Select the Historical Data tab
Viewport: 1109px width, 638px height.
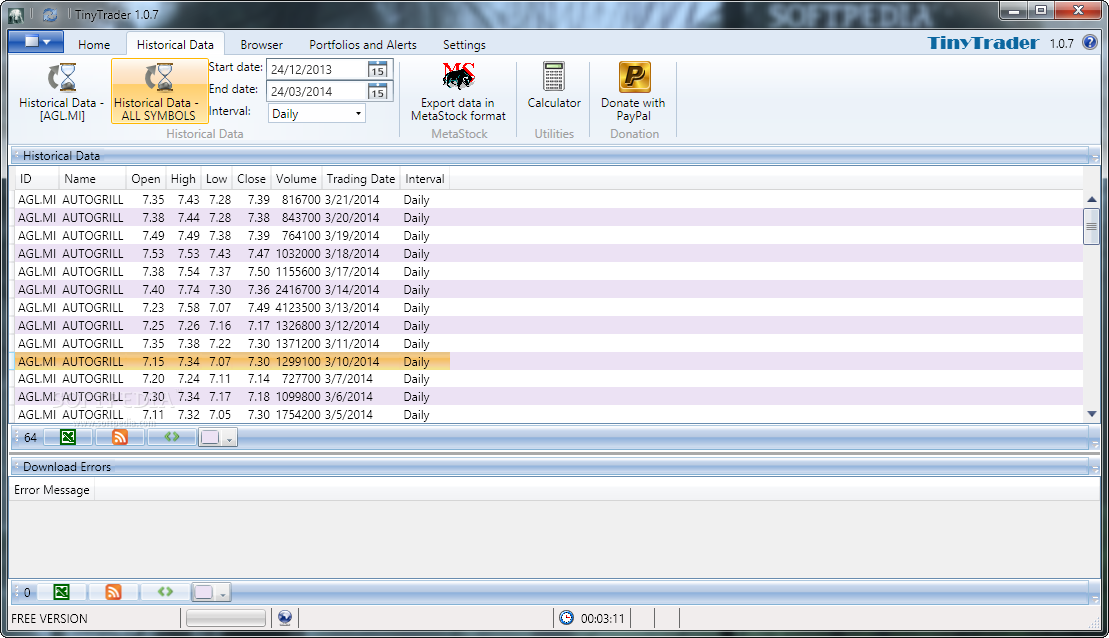(x=175, y=44)
